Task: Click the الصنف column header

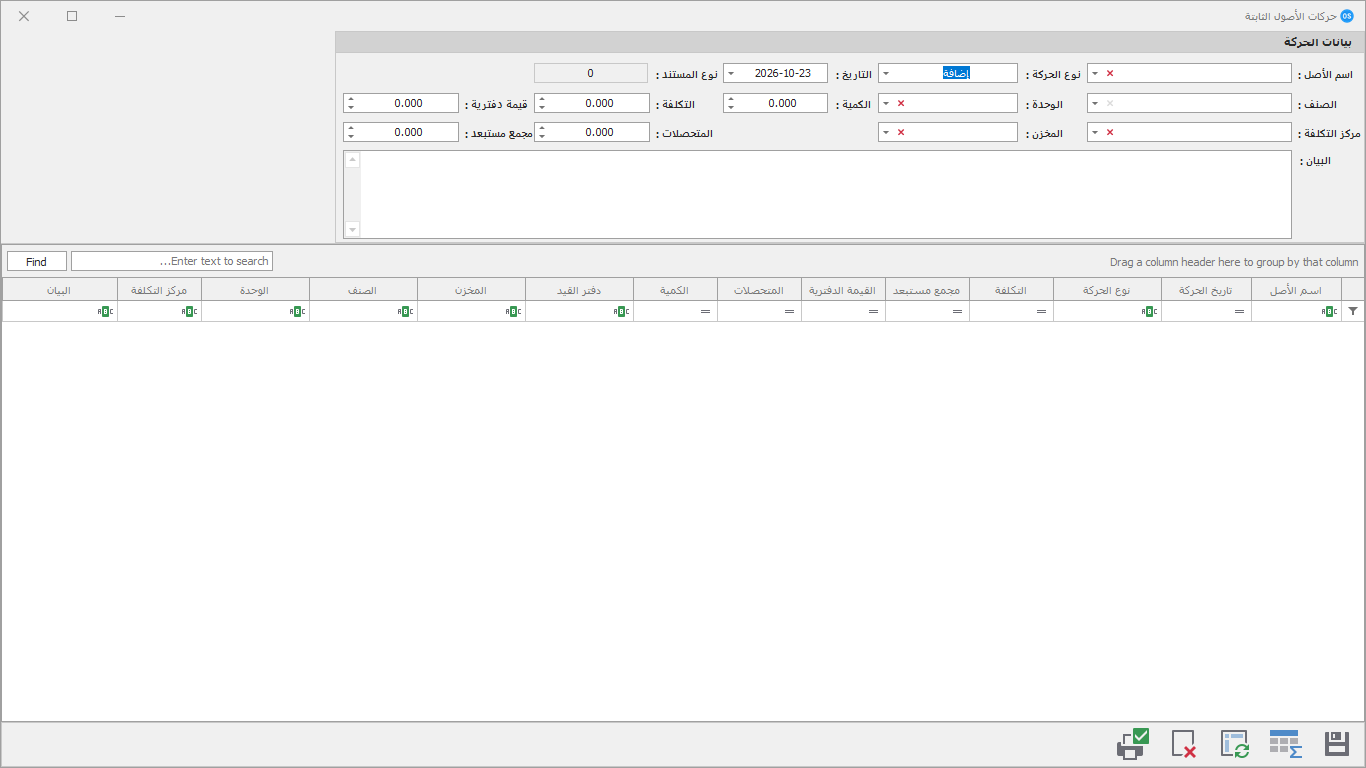Action: (x=364, y=290)
